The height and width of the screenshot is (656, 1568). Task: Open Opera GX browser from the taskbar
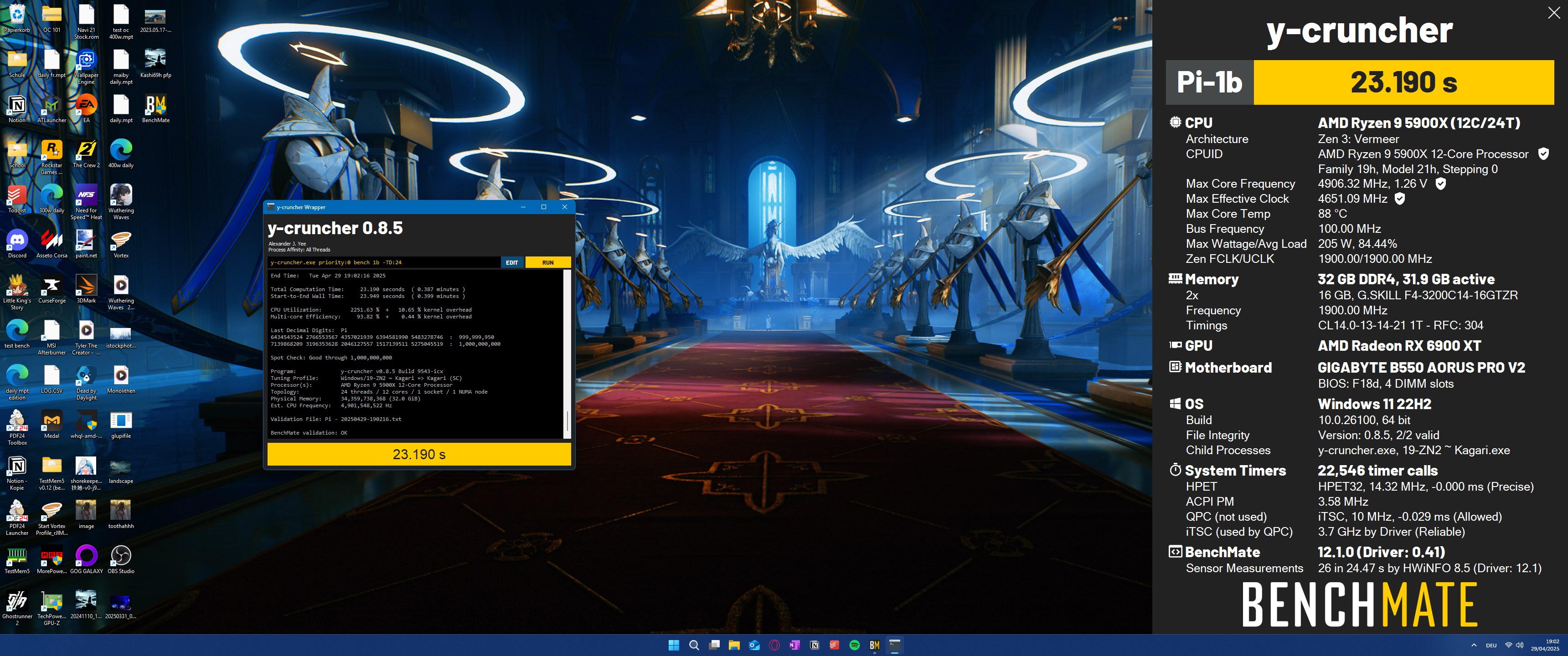coord(774,645)
